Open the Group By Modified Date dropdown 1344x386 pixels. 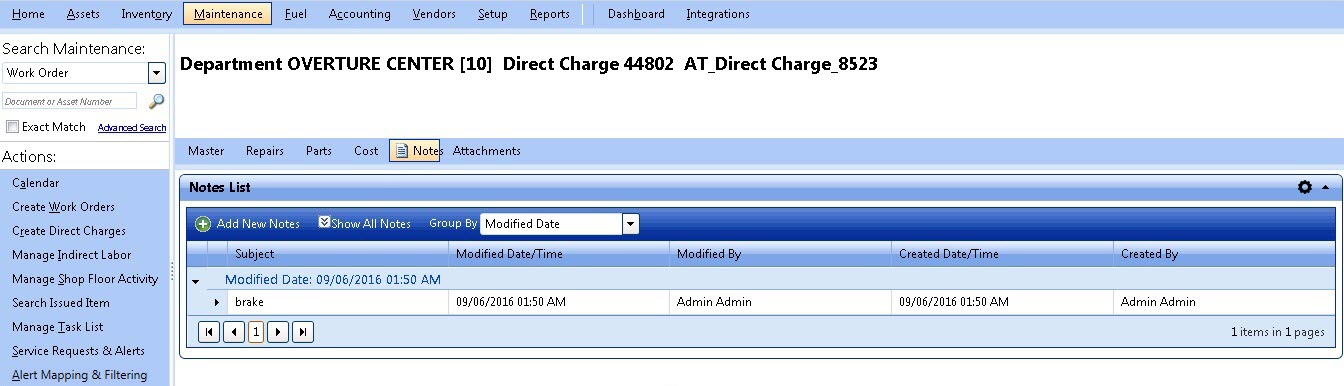pos(630,224)
